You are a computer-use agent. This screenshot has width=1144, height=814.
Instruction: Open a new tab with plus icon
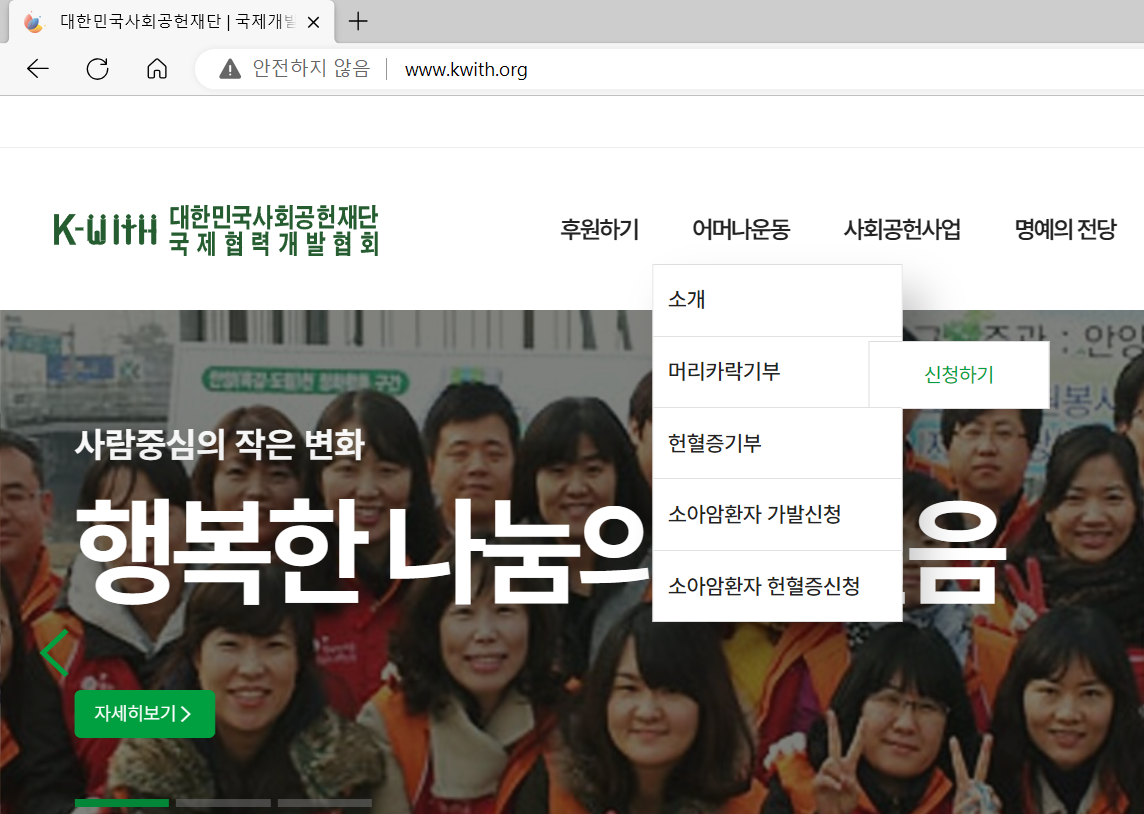(358, 21)
